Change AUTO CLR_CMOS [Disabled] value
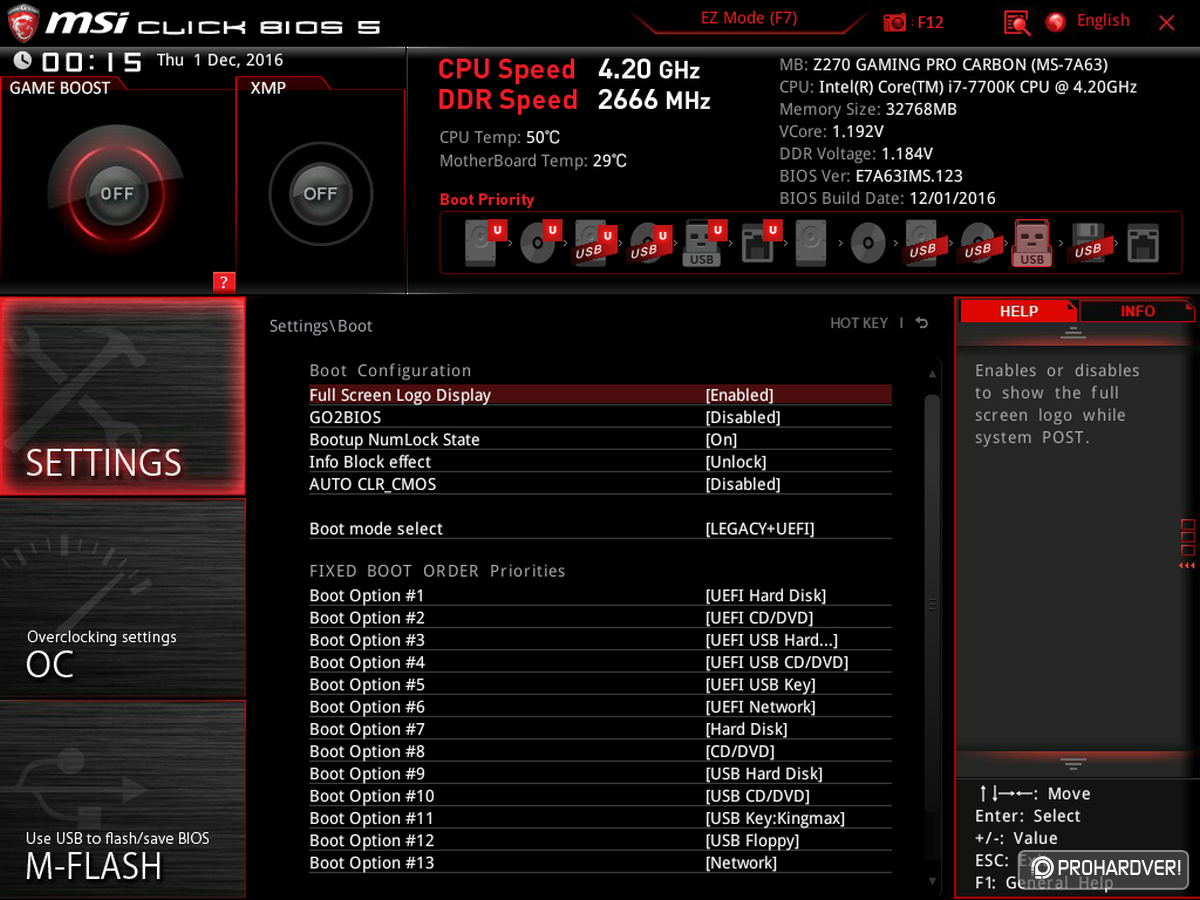This screenshot has height=900, width=1200. point(743,484)
